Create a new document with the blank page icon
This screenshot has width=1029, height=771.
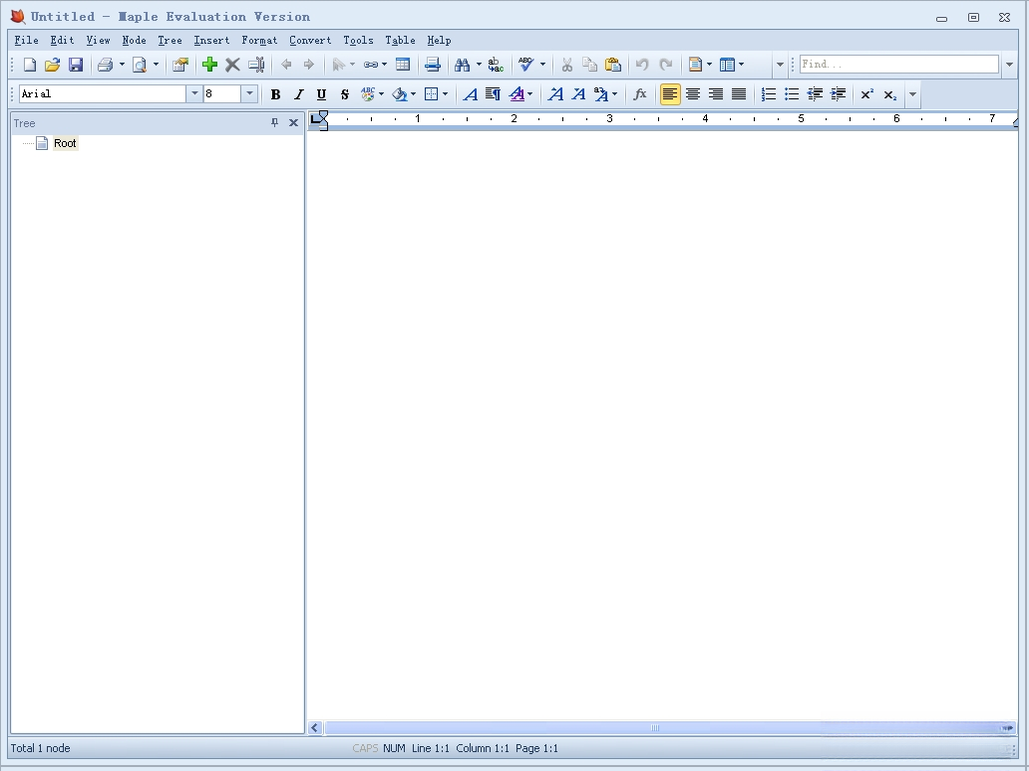point(30,64)
